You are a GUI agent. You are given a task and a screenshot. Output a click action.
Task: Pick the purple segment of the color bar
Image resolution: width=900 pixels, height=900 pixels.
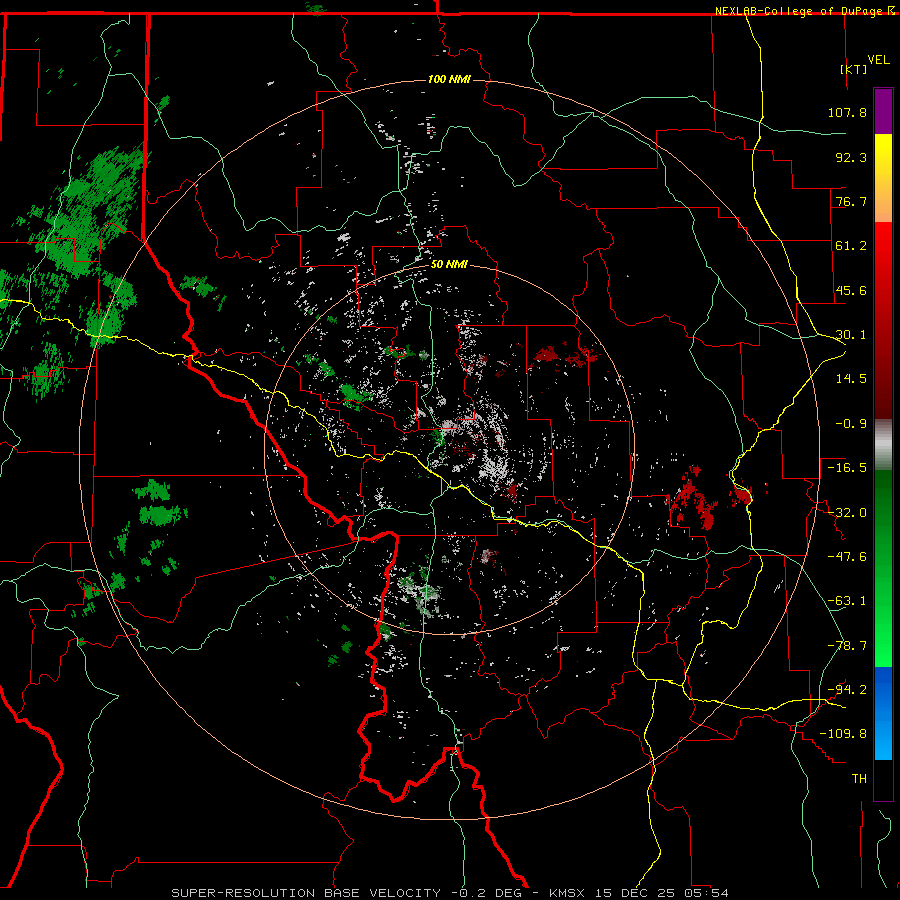pyautogui.click(x=883, y=111)
